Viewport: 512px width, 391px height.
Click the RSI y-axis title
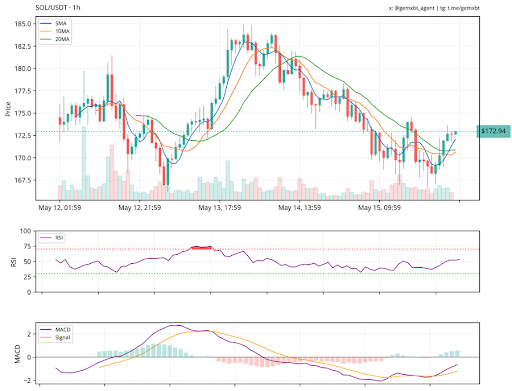coord(14,262)
